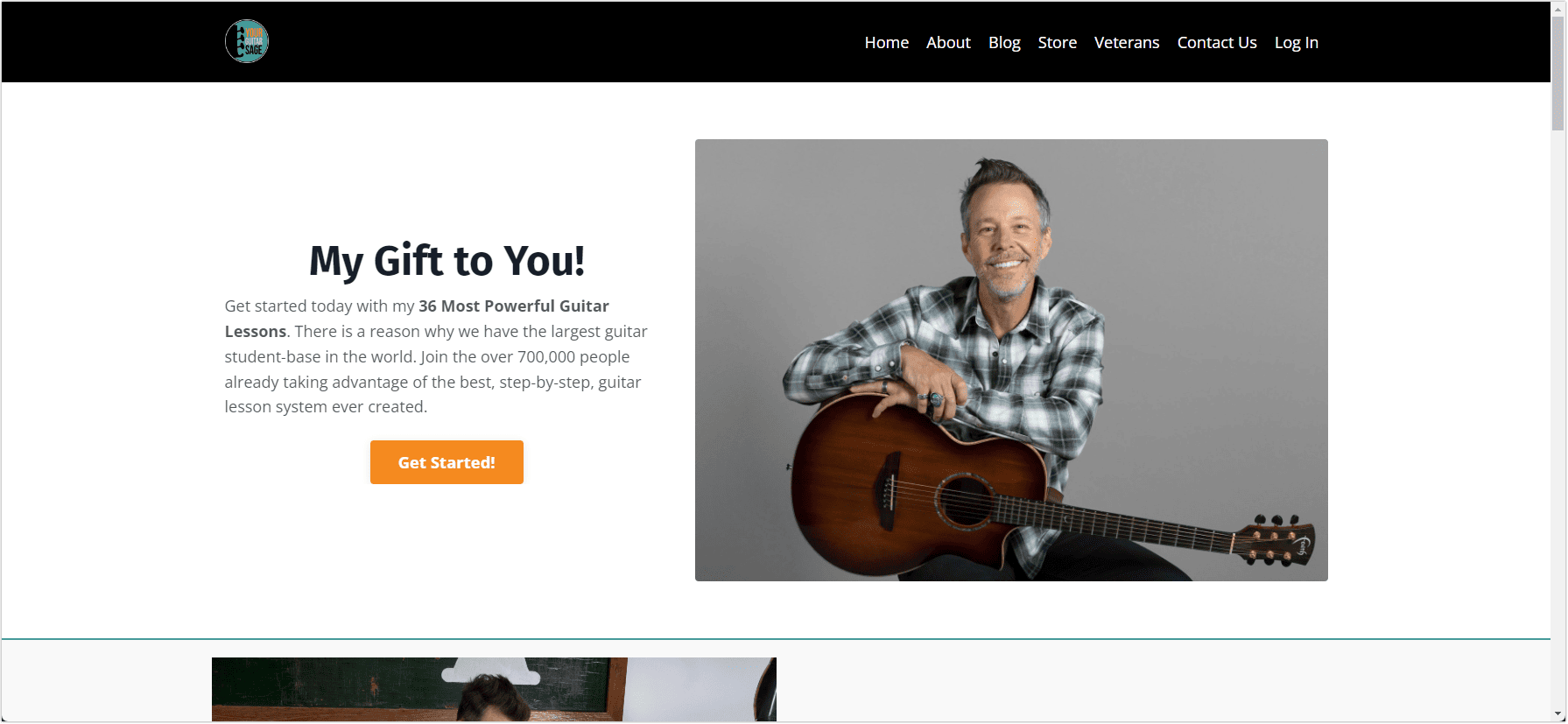Viewport: 1568px width, 724px height.
Task: Click the paragraph line mentioning 700,000 people
Action: 427,357
